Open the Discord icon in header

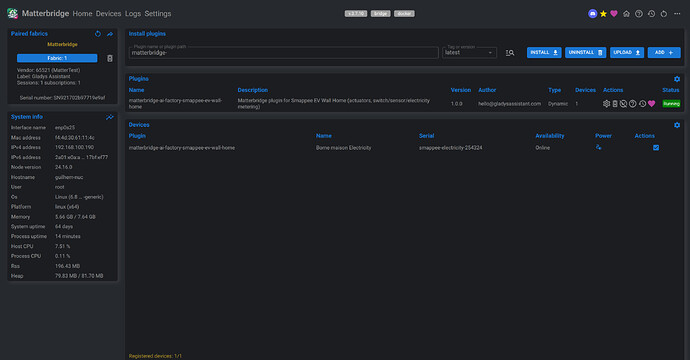tap(592, 14)
